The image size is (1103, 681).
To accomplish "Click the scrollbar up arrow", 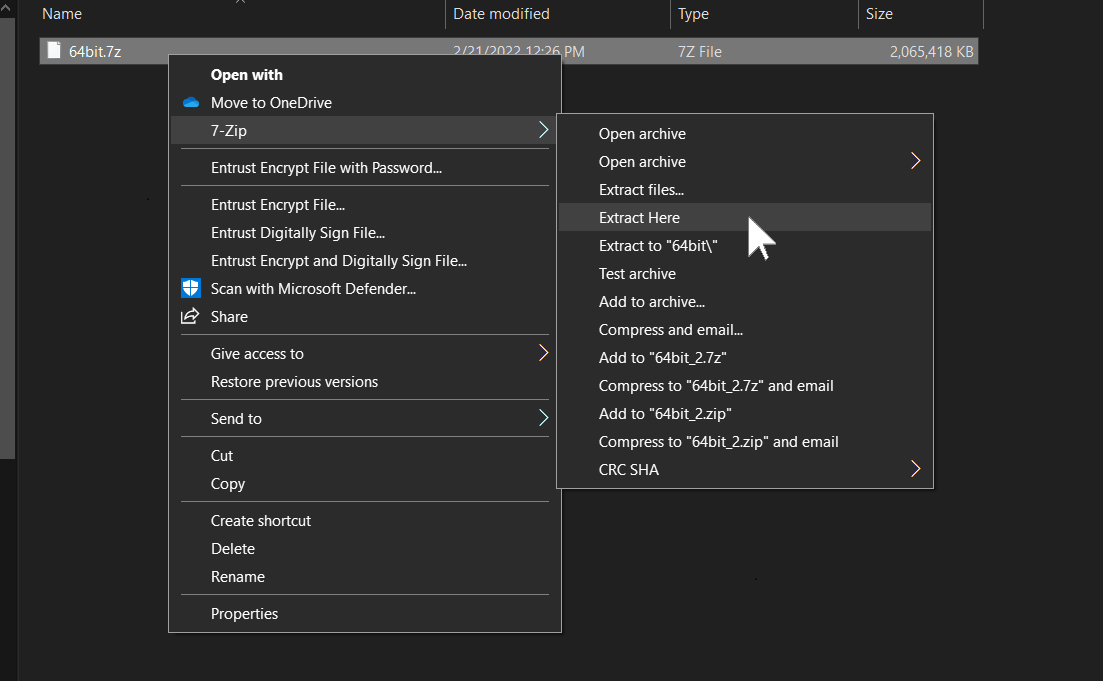I will point(6,6).
